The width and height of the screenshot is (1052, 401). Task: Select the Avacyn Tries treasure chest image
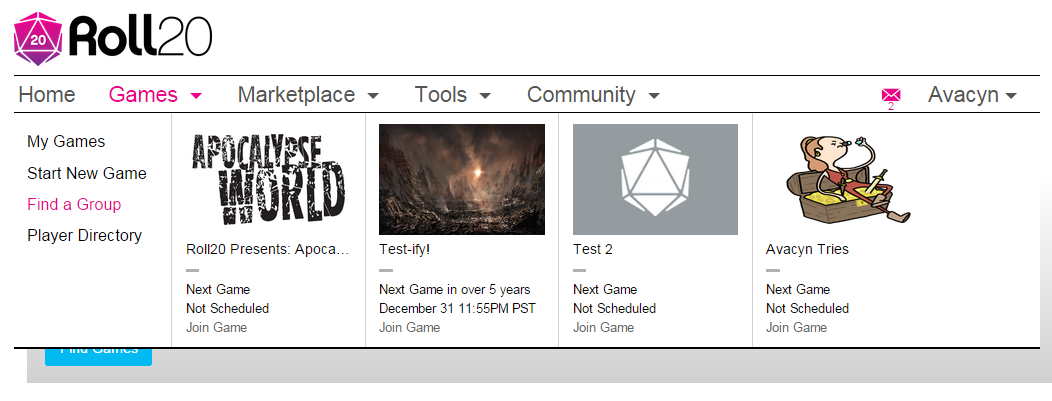[848, 179]
